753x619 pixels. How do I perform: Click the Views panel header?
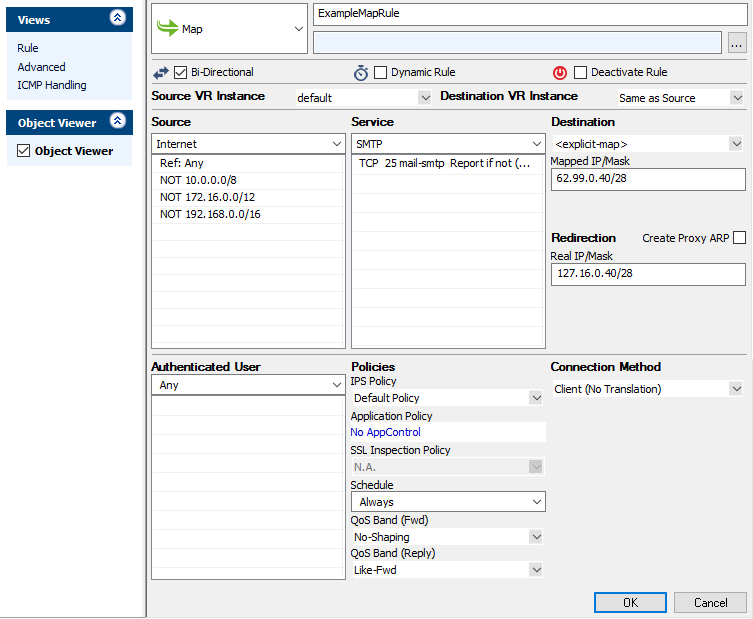point(69,20)
